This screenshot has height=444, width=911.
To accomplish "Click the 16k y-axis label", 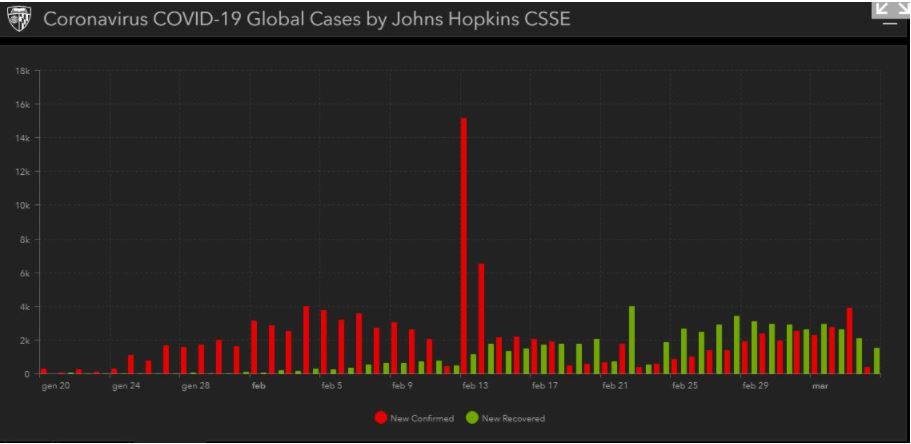I will [x=23, y=105].
